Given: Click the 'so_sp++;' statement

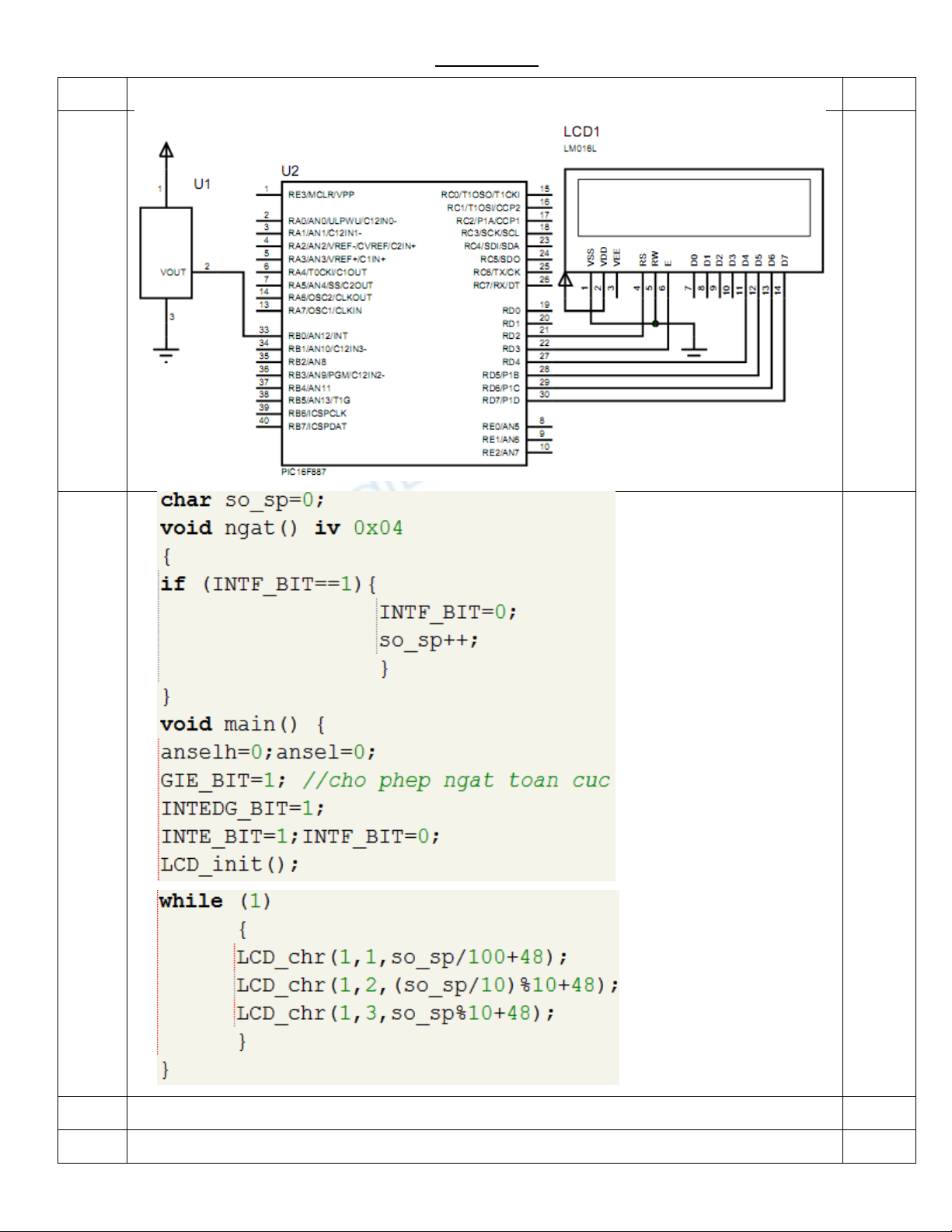Looking at the screenshot, I should tap(428, 640).
